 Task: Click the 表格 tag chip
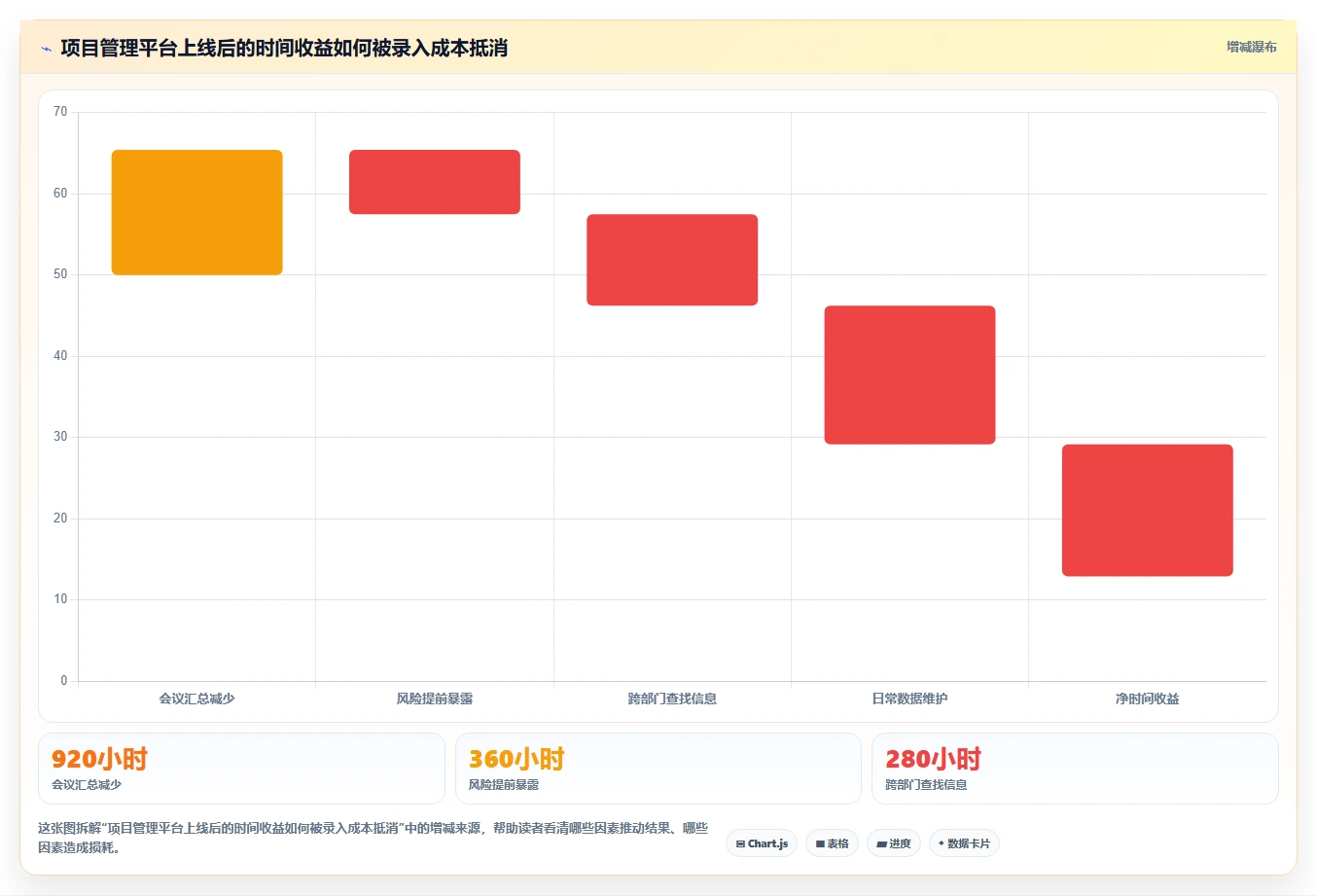click(x=832, y=843)
